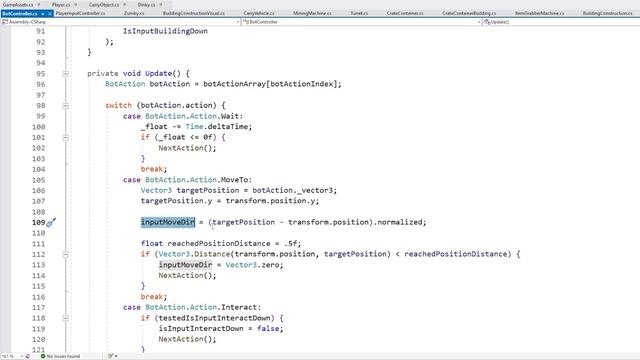
Task: Click the code cleanup broom icon in status bar
Action: coord(110,356)
